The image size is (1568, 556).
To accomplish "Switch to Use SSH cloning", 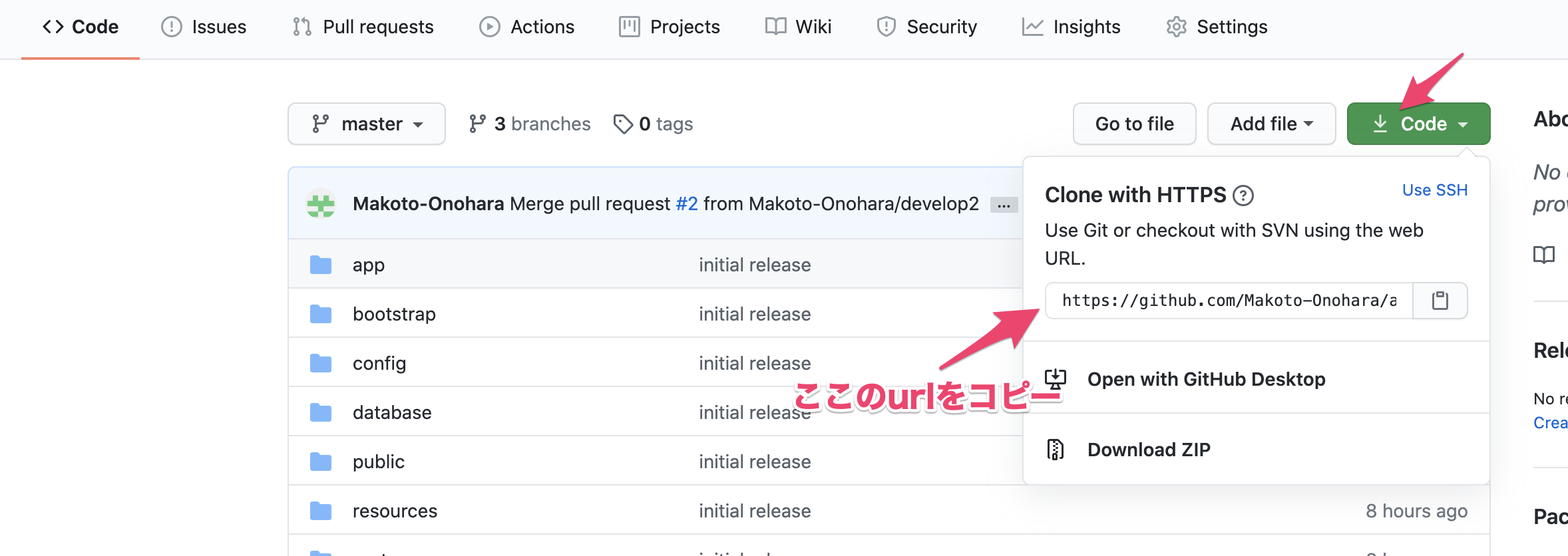I will (x=1434, y=190).
